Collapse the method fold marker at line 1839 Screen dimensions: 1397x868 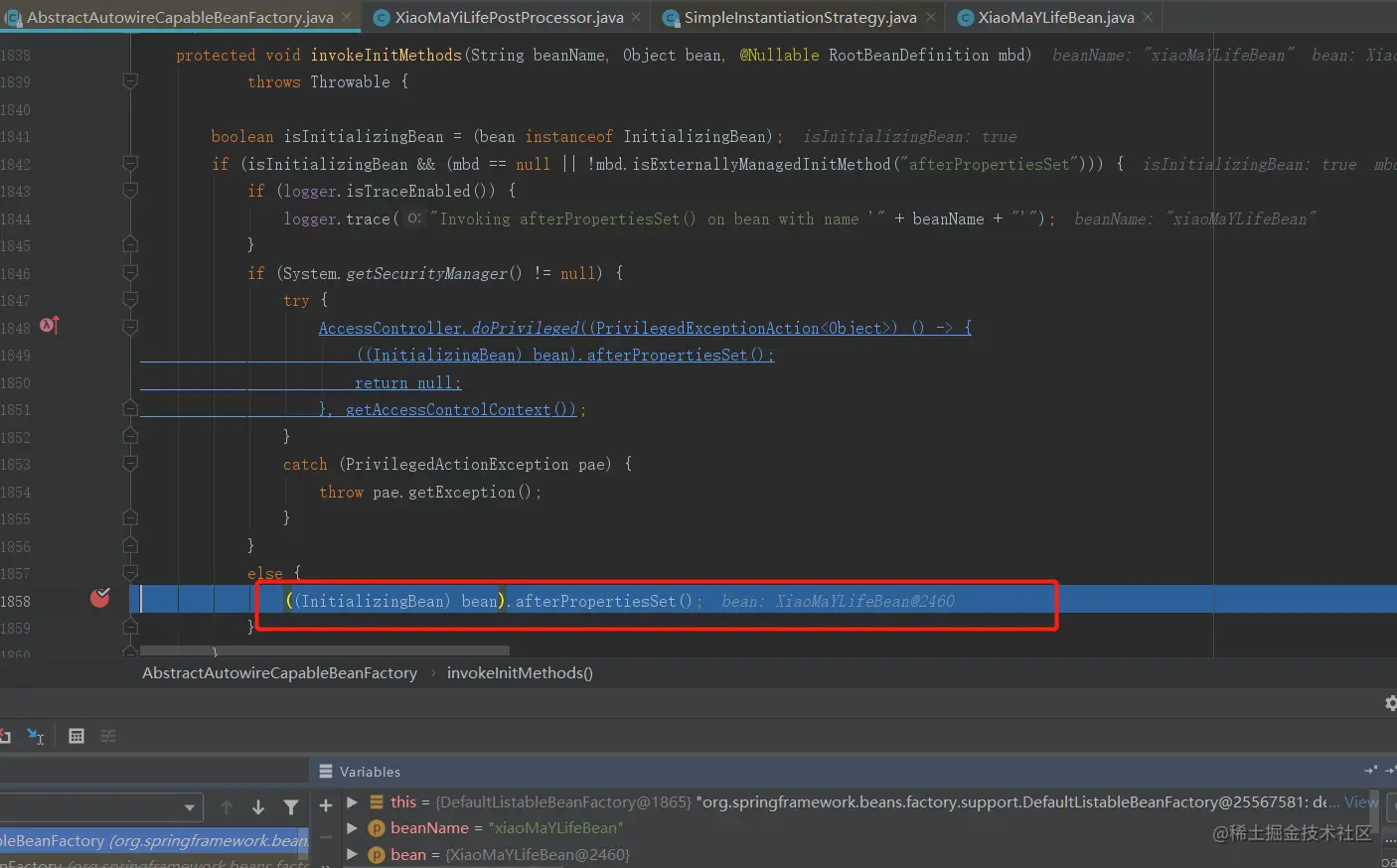[x=130, y=81]
